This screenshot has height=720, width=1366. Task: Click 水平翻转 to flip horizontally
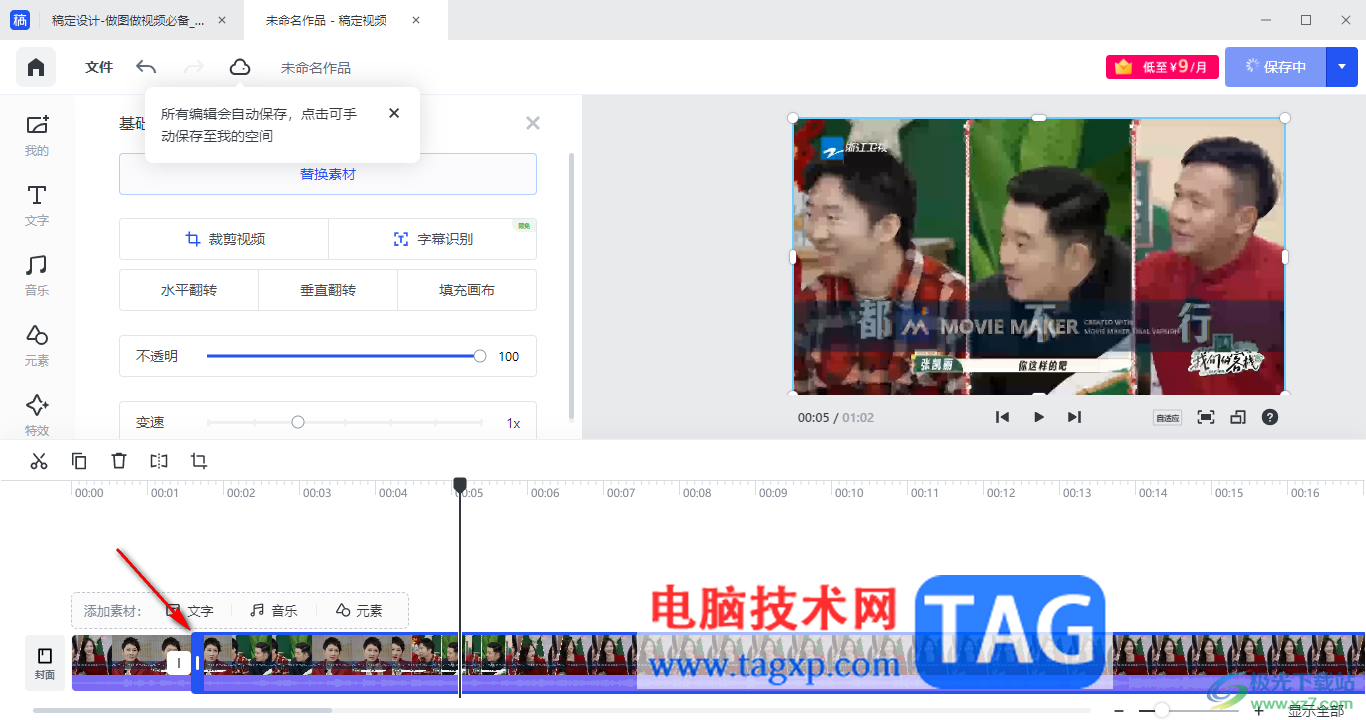coord(189,290)
